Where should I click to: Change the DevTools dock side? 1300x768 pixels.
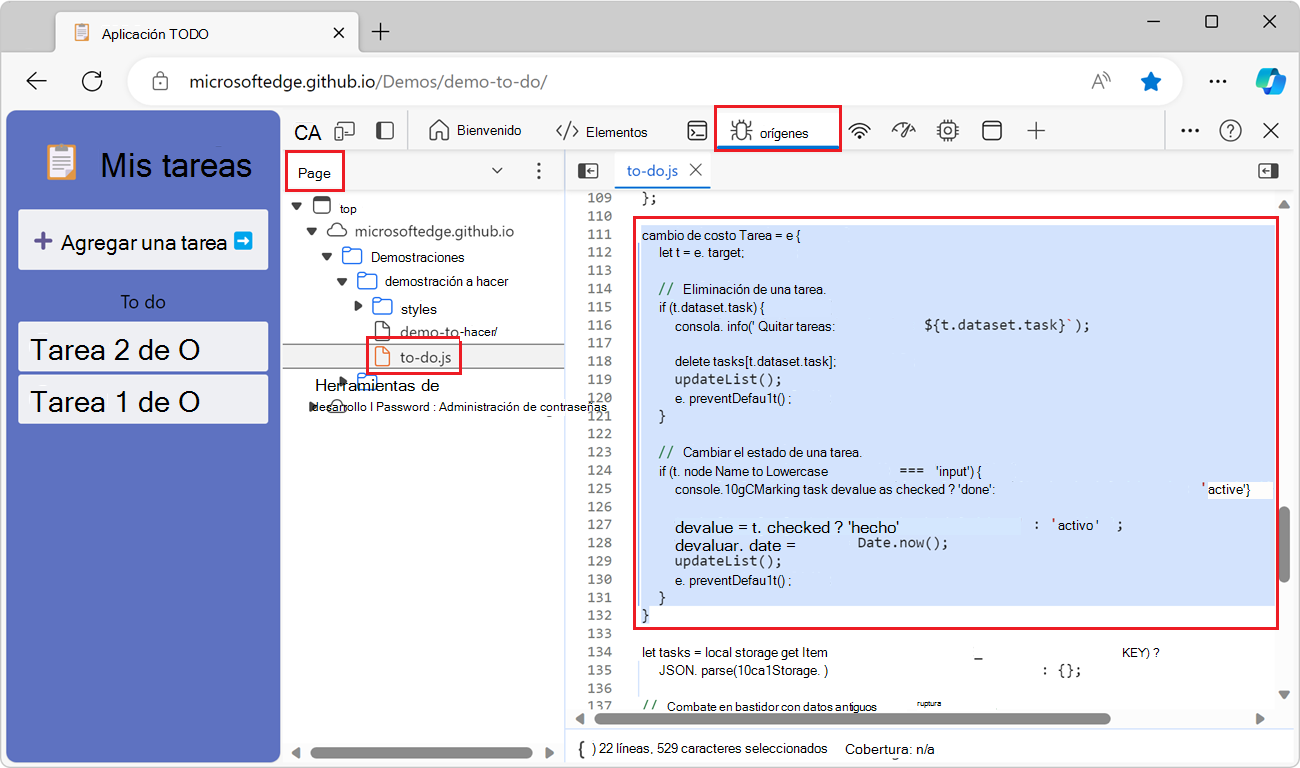click(383, 130)
